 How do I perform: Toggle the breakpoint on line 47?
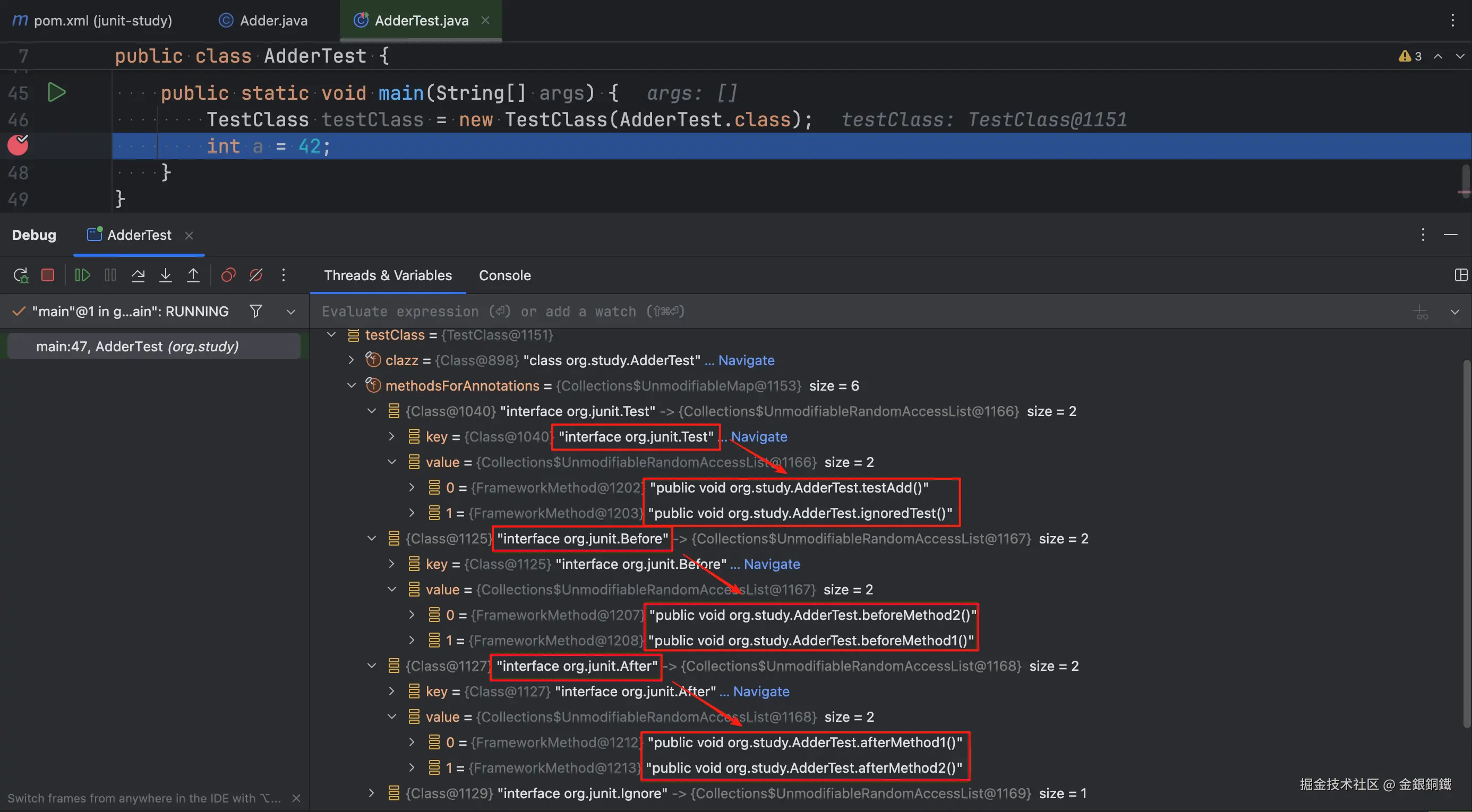pyautogui.click(x=18, y=145)
